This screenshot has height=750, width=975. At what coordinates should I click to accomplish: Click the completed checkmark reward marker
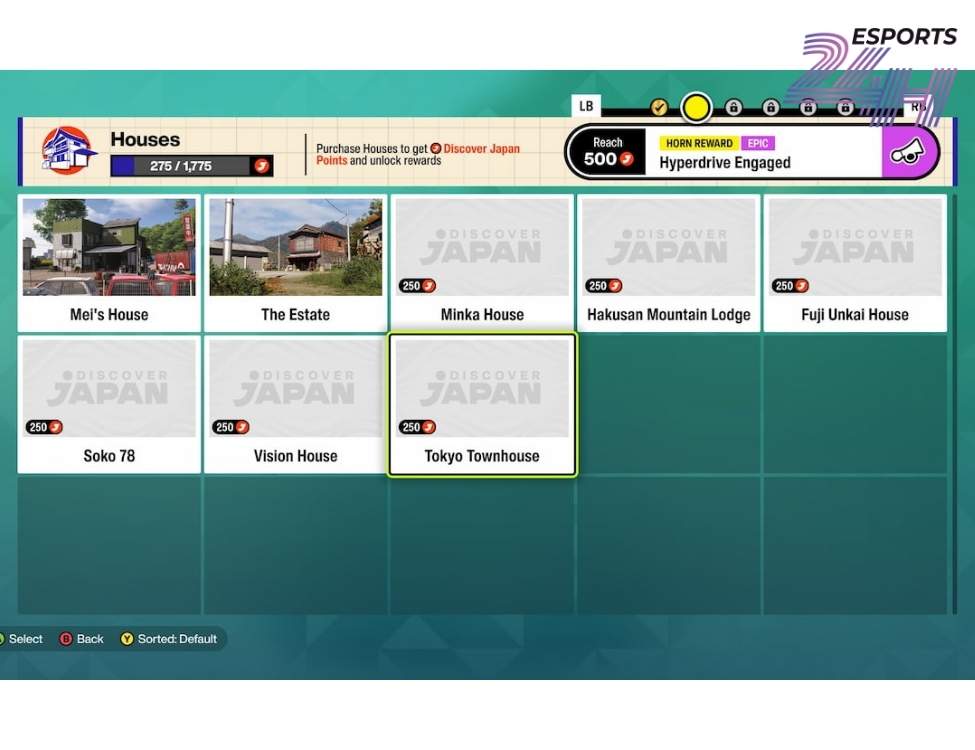click(659, 108)
